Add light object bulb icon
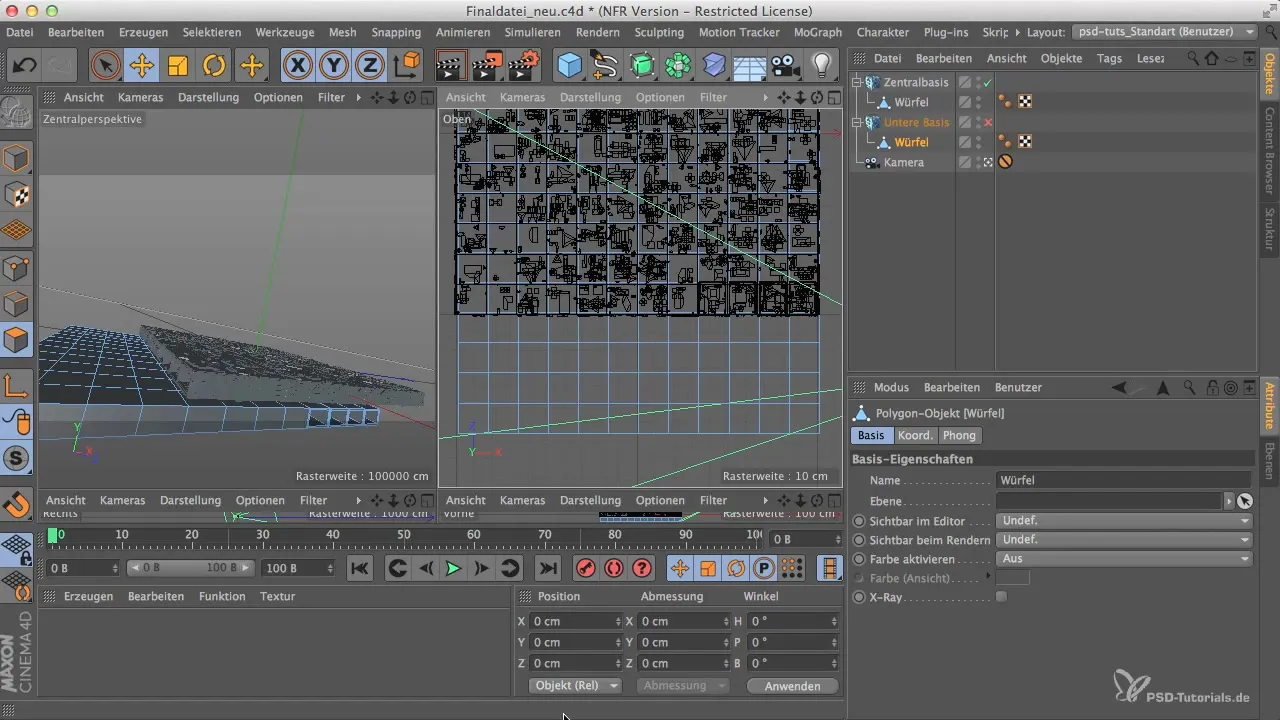The width and height of the screenshot is (1280, 720). 821,66
